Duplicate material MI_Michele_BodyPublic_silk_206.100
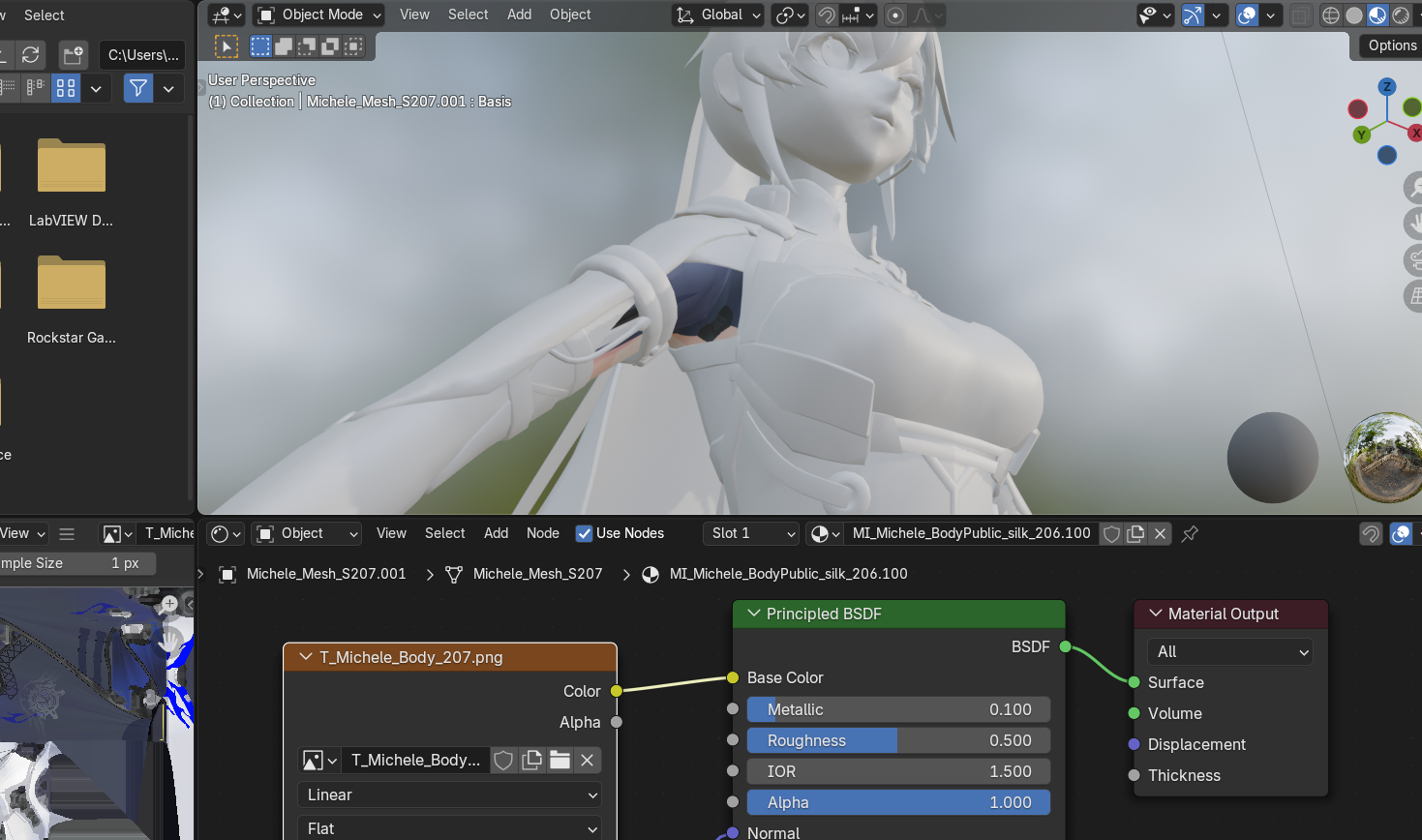1422x840 pixels. (1135, 533)
